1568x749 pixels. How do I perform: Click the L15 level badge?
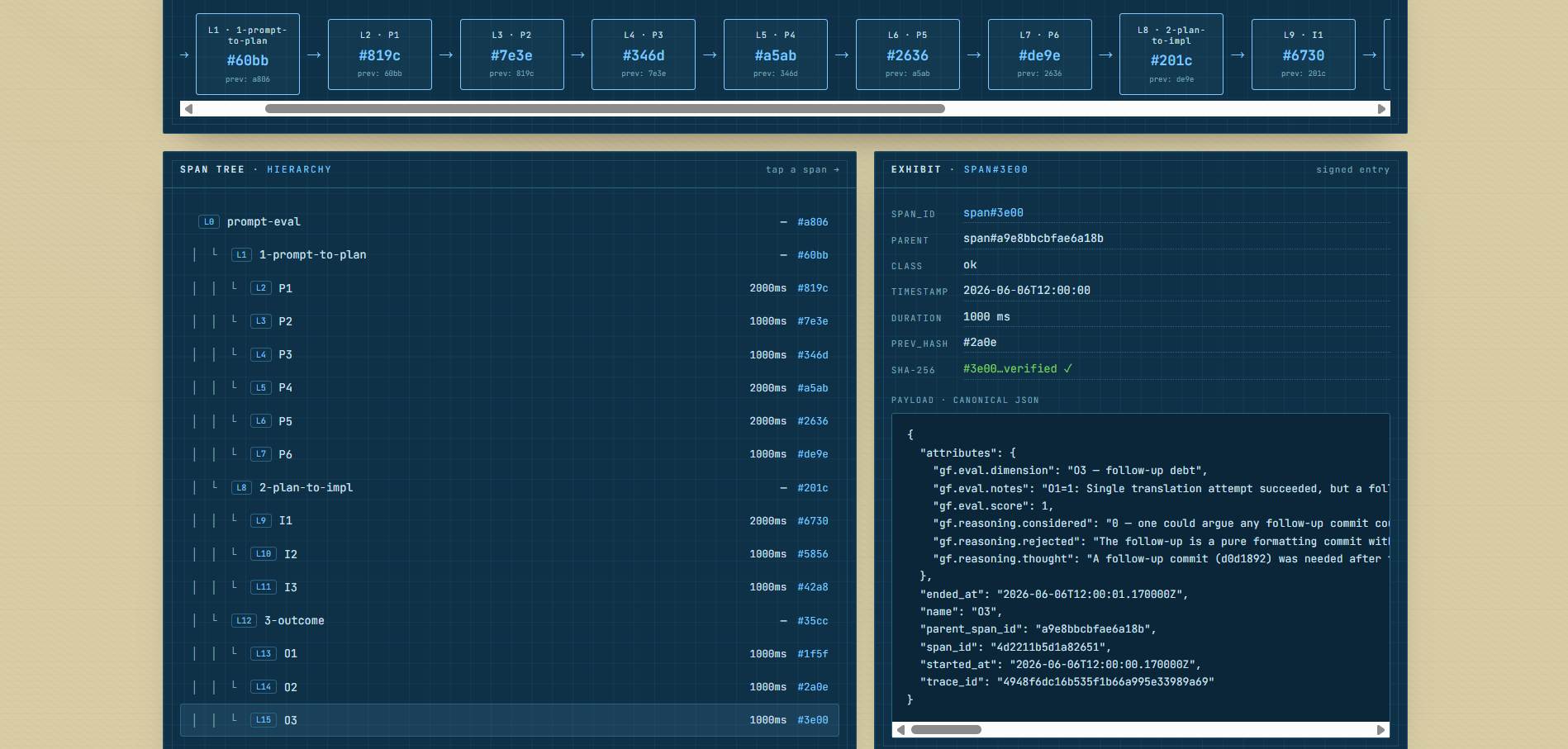(264, 719)
